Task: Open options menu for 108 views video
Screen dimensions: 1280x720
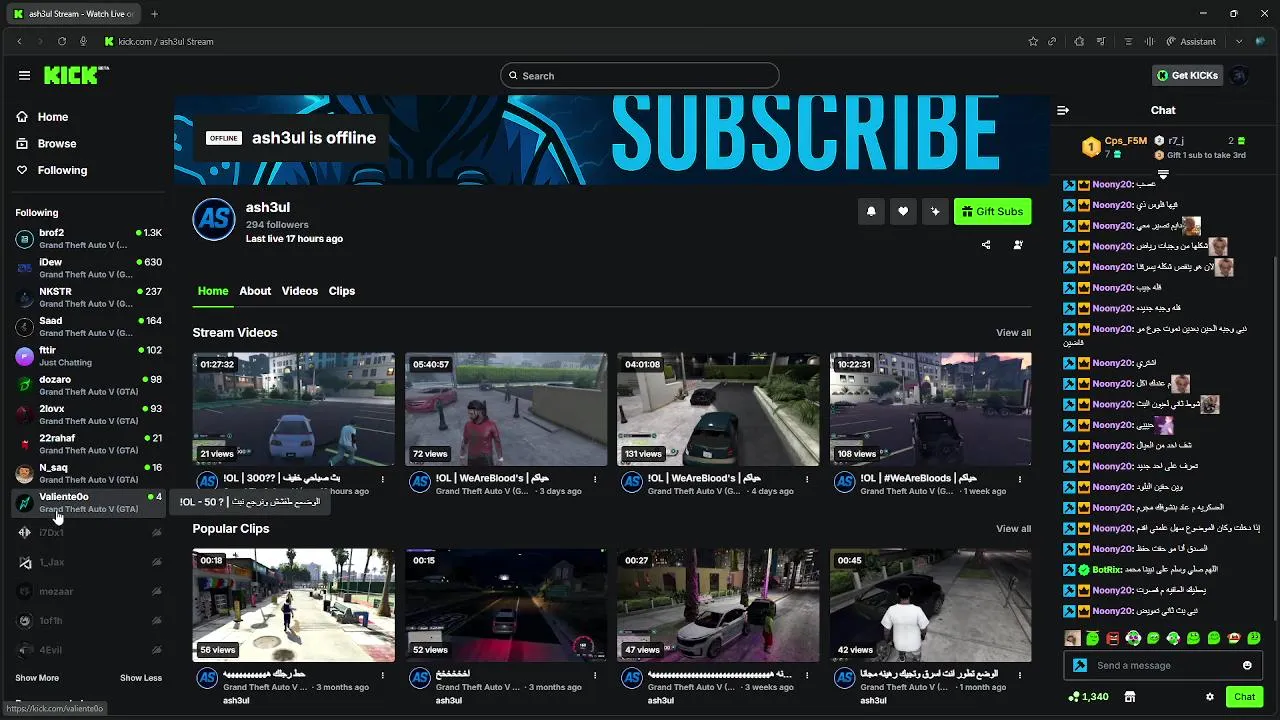Action: coord(1020,480)
